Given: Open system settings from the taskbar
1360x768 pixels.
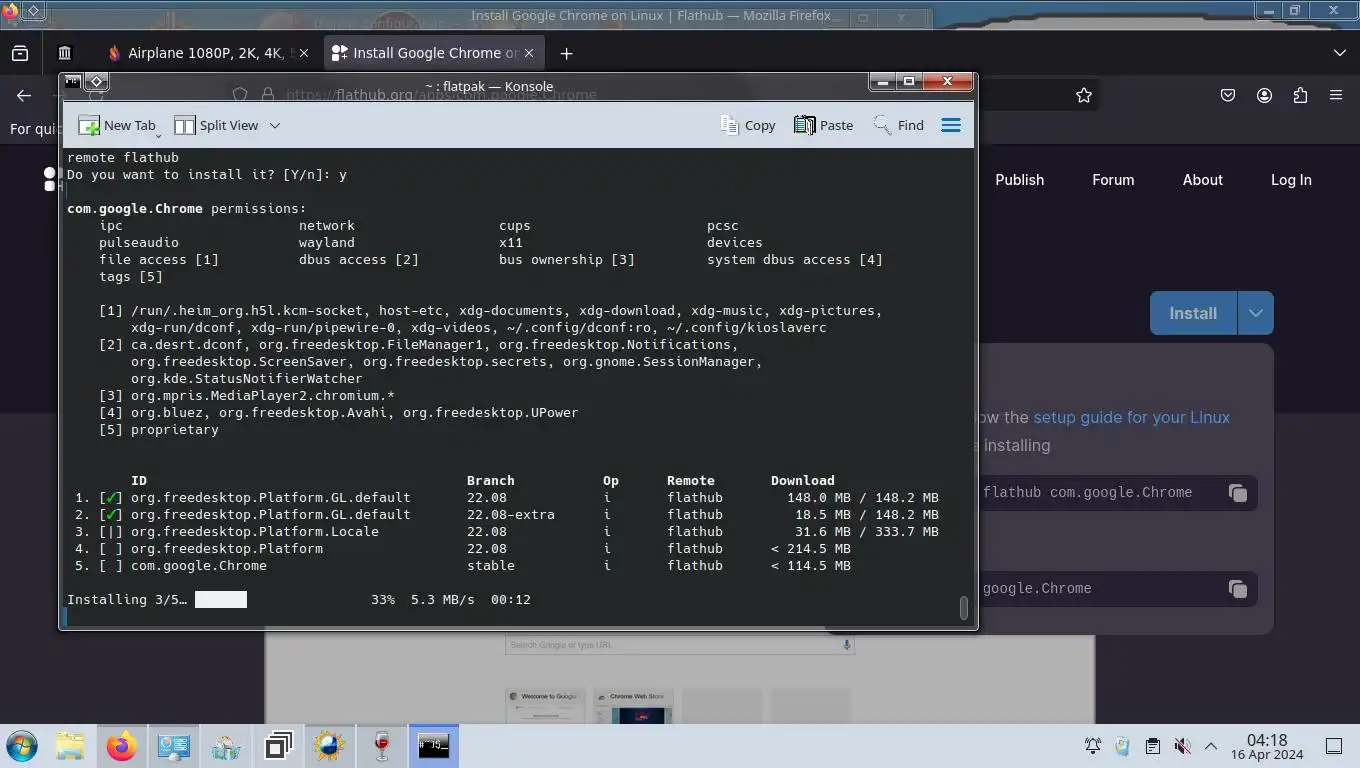Looking at the screenshot, I should pyautogui.click(x=173, y=746).
